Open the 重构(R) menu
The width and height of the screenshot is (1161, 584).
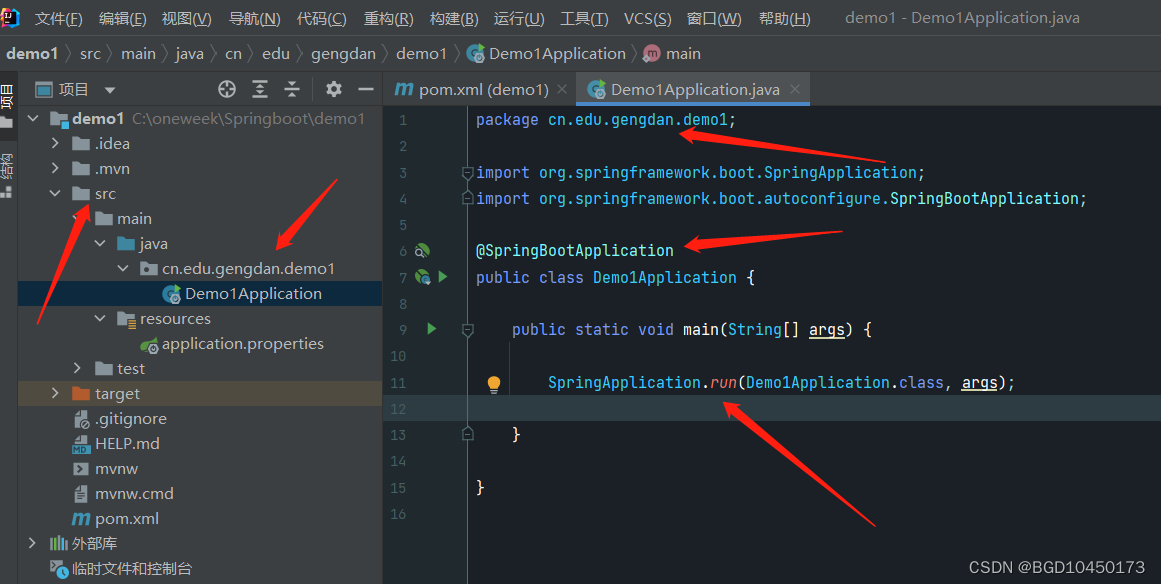pos(389,19)
